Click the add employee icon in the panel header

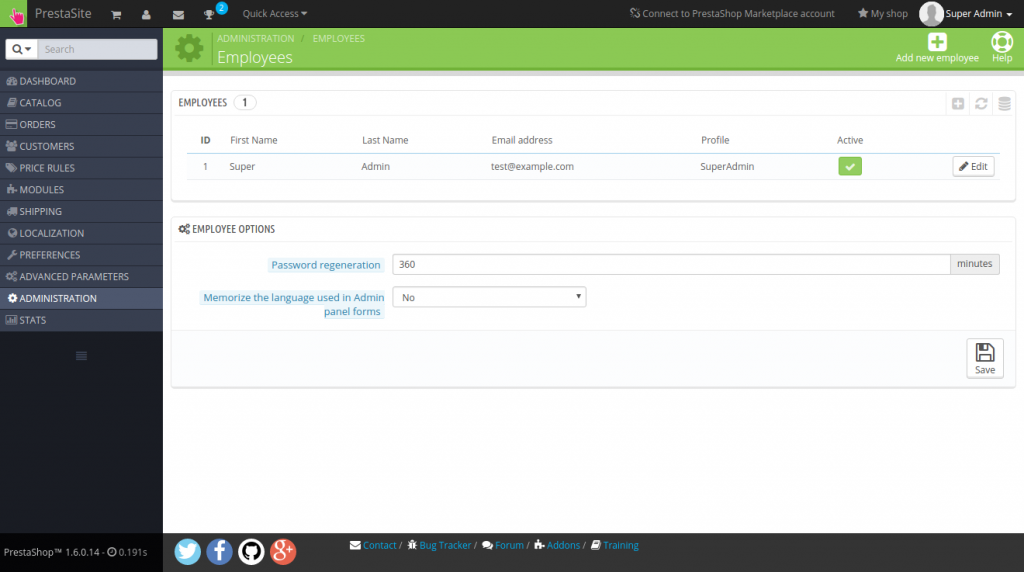(x=958, y=104)
